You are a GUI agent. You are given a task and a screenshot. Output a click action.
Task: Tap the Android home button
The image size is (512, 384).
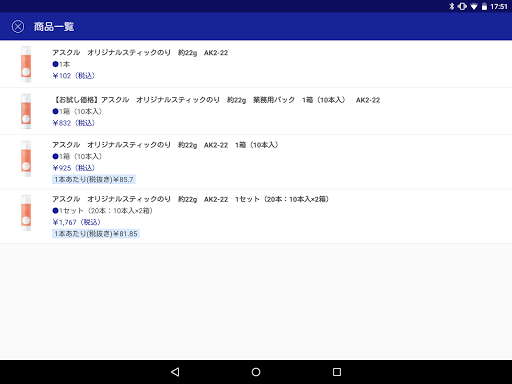click(x=256, y=372)
